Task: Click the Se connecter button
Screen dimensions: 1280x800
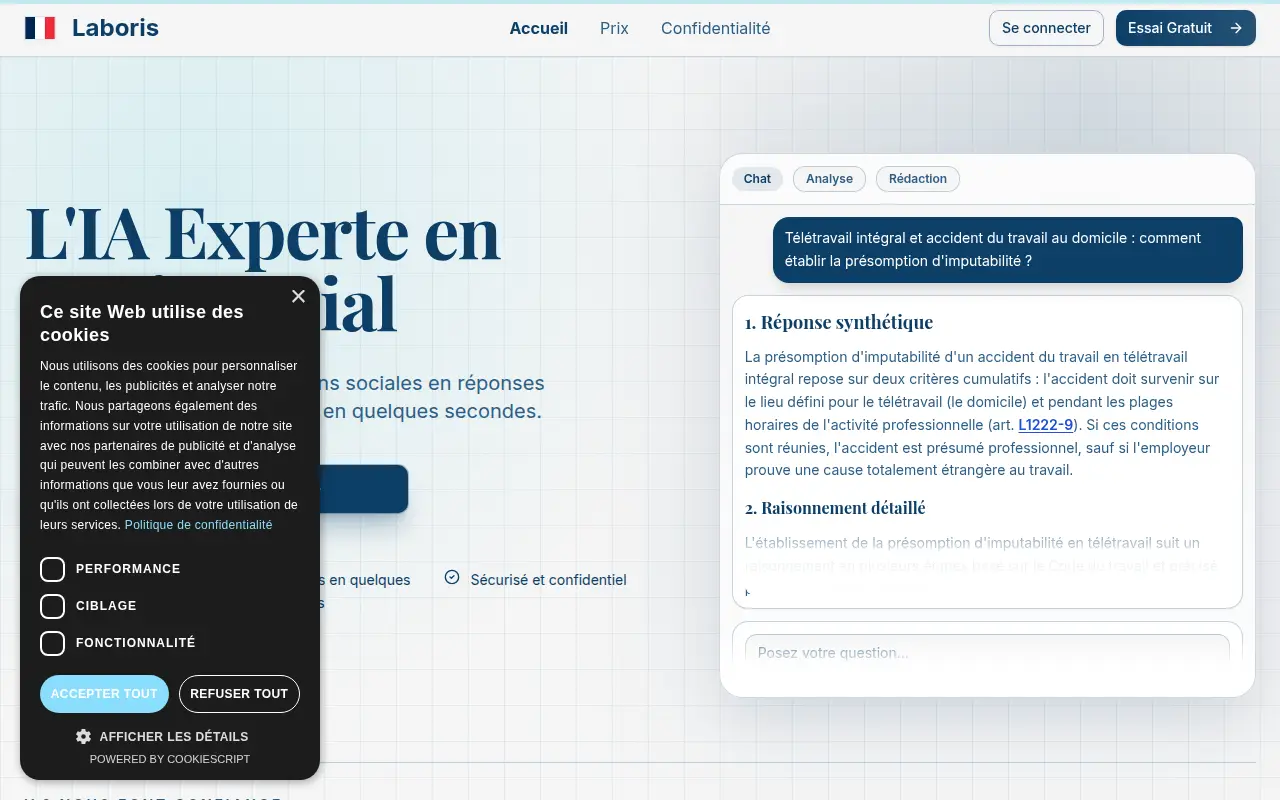Action: pyautogui.click(x=1046, y=28)
